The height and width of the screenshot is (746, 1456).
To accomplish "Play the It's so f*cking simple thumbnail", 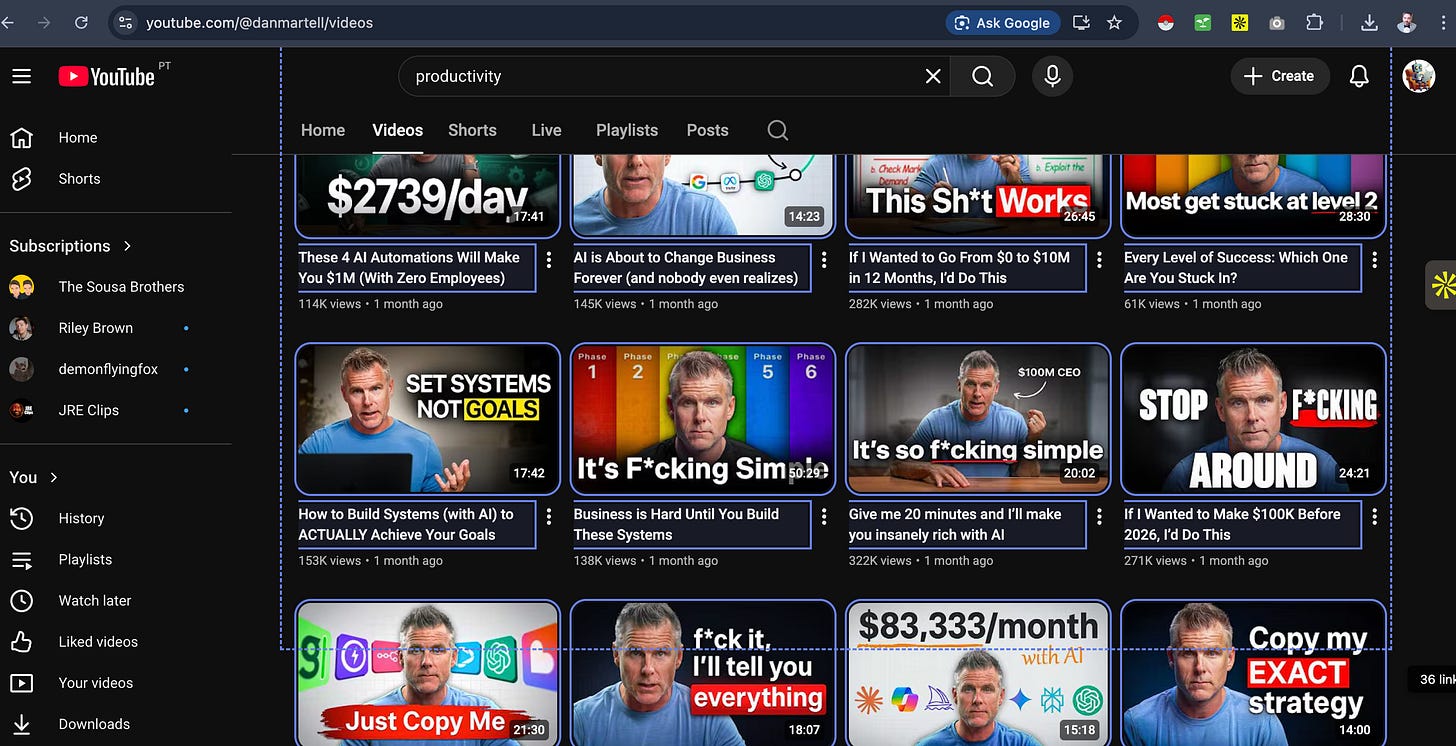I will (978, 419).
